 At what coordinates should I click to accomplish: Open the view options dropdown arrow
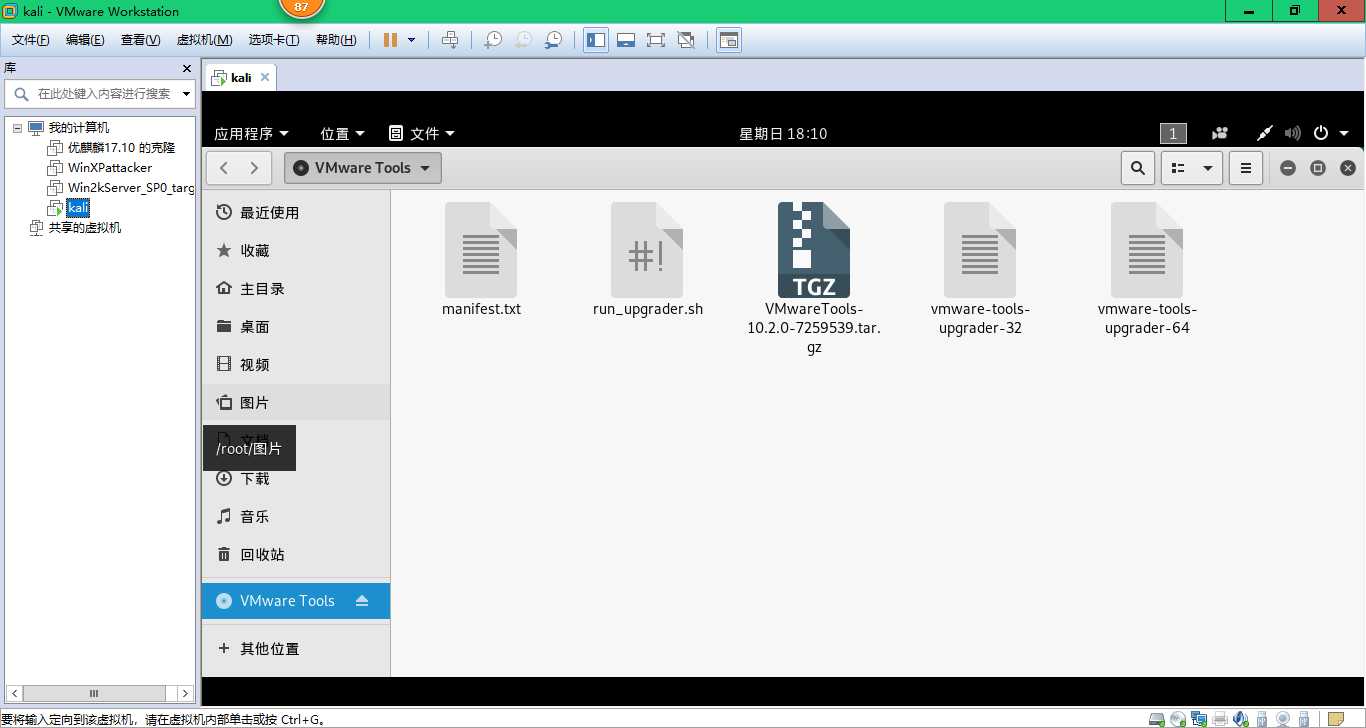click(x=1208, y=168)
